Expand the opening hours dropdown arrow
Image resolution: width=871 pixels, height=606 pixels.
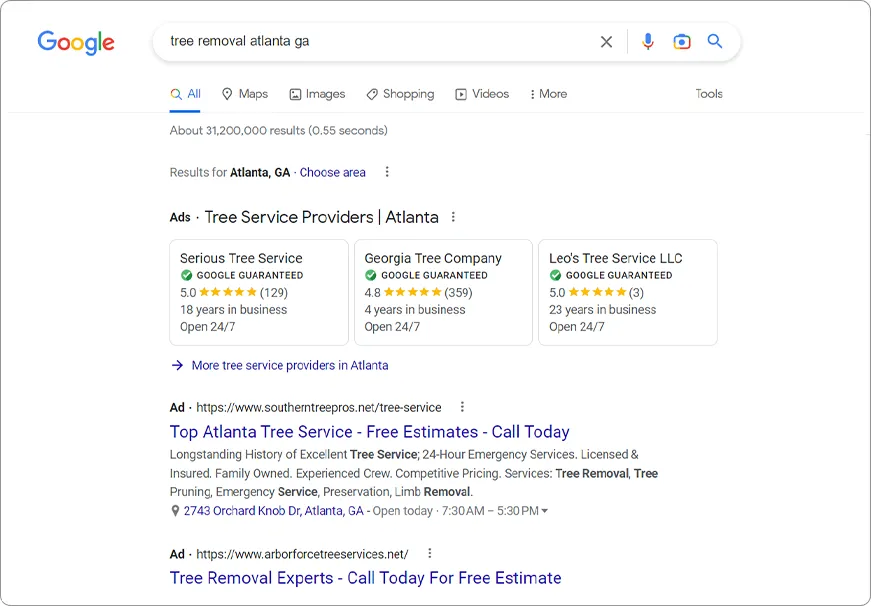[544, 511]
